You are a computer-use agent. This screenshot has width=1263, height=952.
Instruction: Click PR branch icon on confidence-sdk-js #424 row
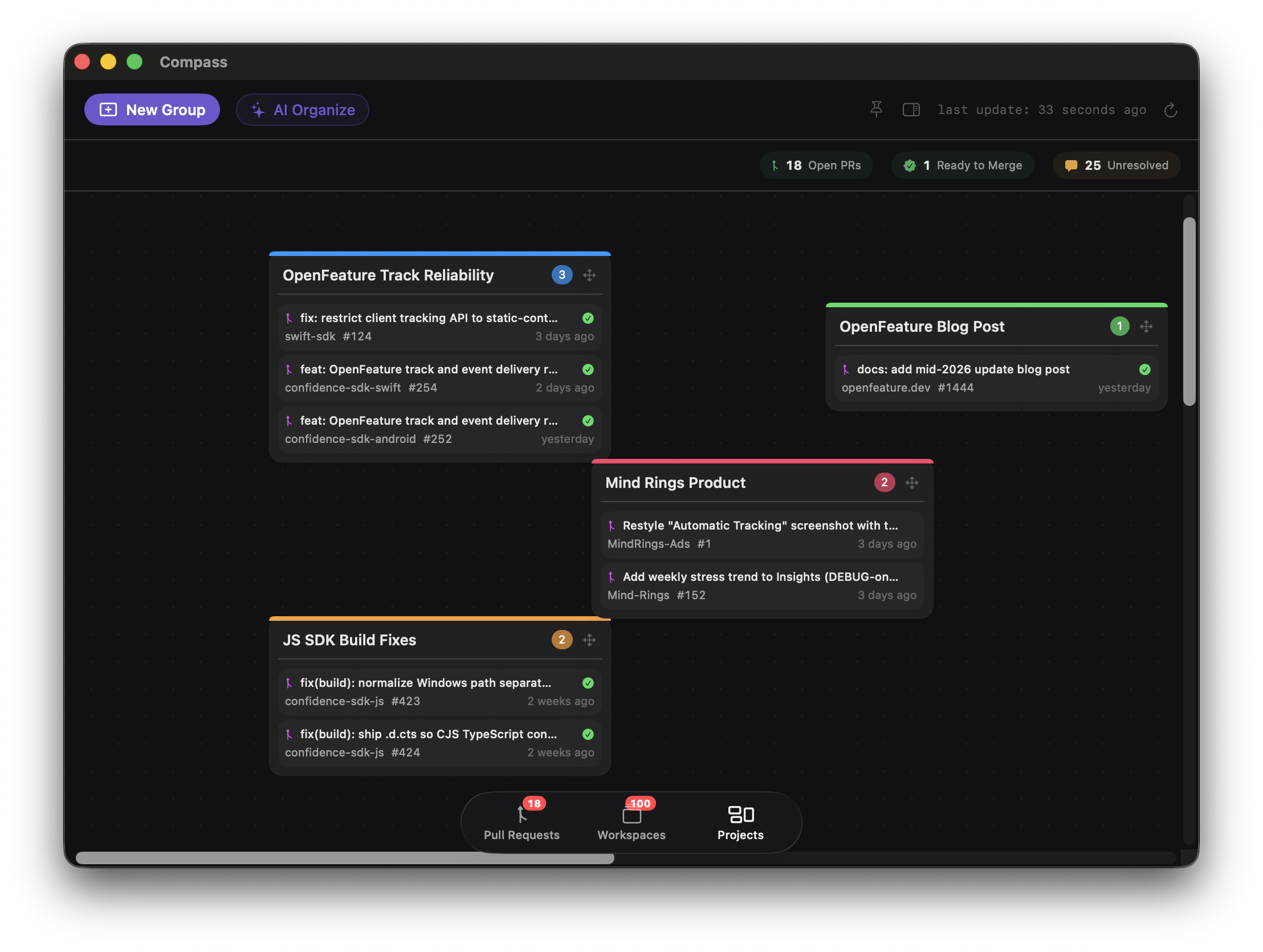click(x=289, y=734)
